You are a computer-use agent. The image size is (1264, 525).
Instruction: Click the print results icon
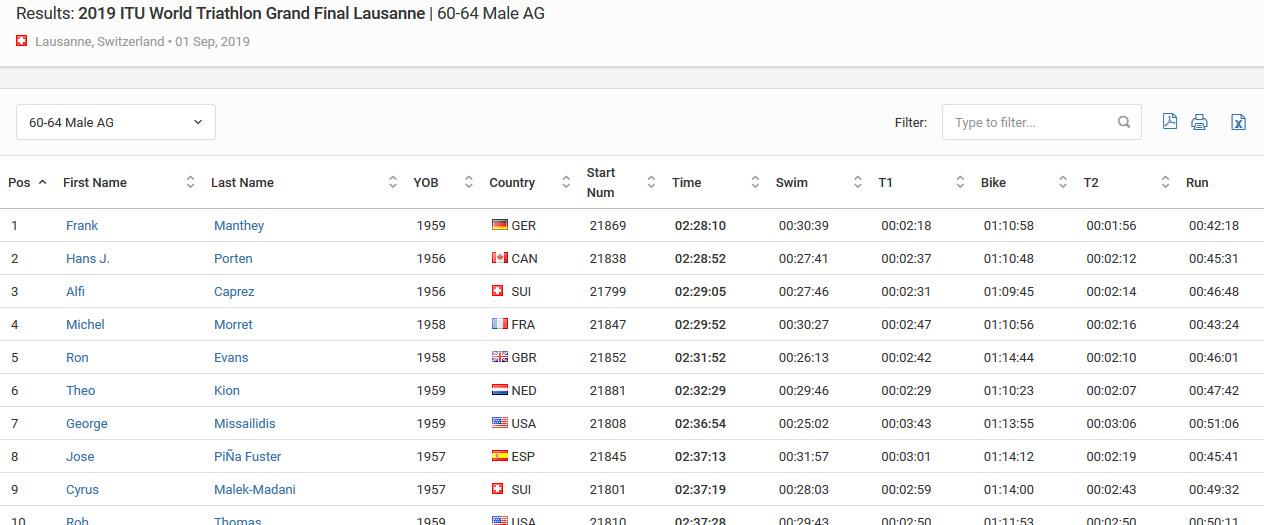[x=1199, y=122]
